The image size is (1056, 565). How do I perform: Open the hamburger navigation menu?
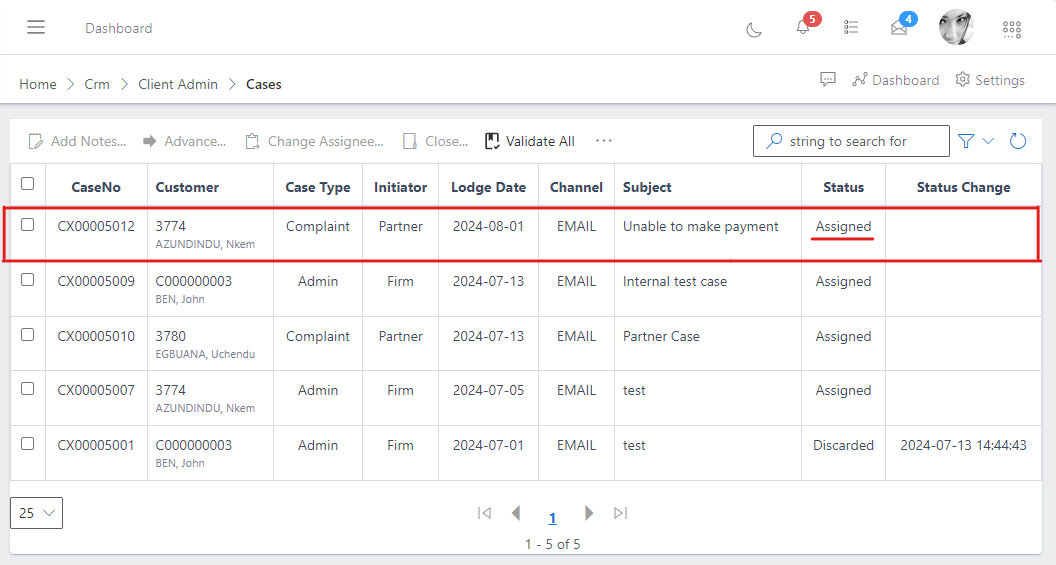click(36, 28)
